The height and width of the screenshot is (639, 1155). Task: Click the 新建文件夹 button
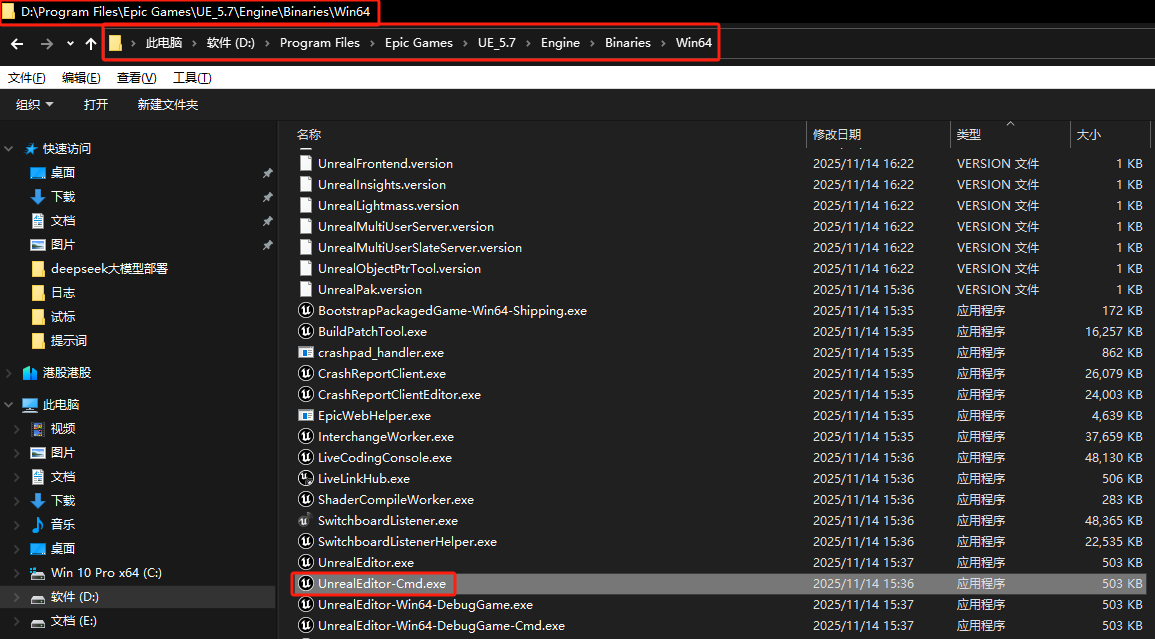point(168,105)
